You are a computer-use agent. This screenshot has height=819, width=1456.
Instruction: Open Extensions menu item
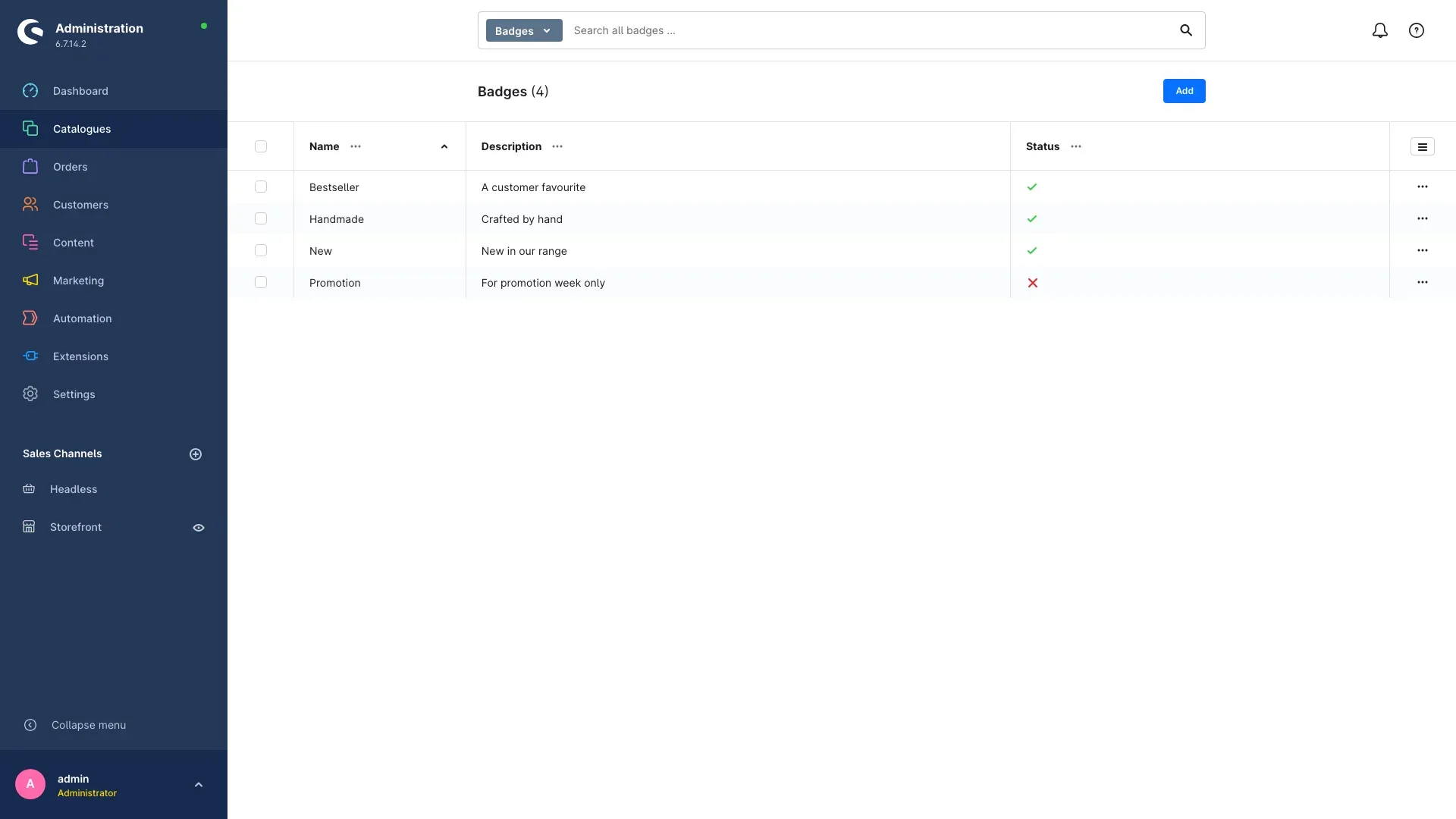coord(114,356)
